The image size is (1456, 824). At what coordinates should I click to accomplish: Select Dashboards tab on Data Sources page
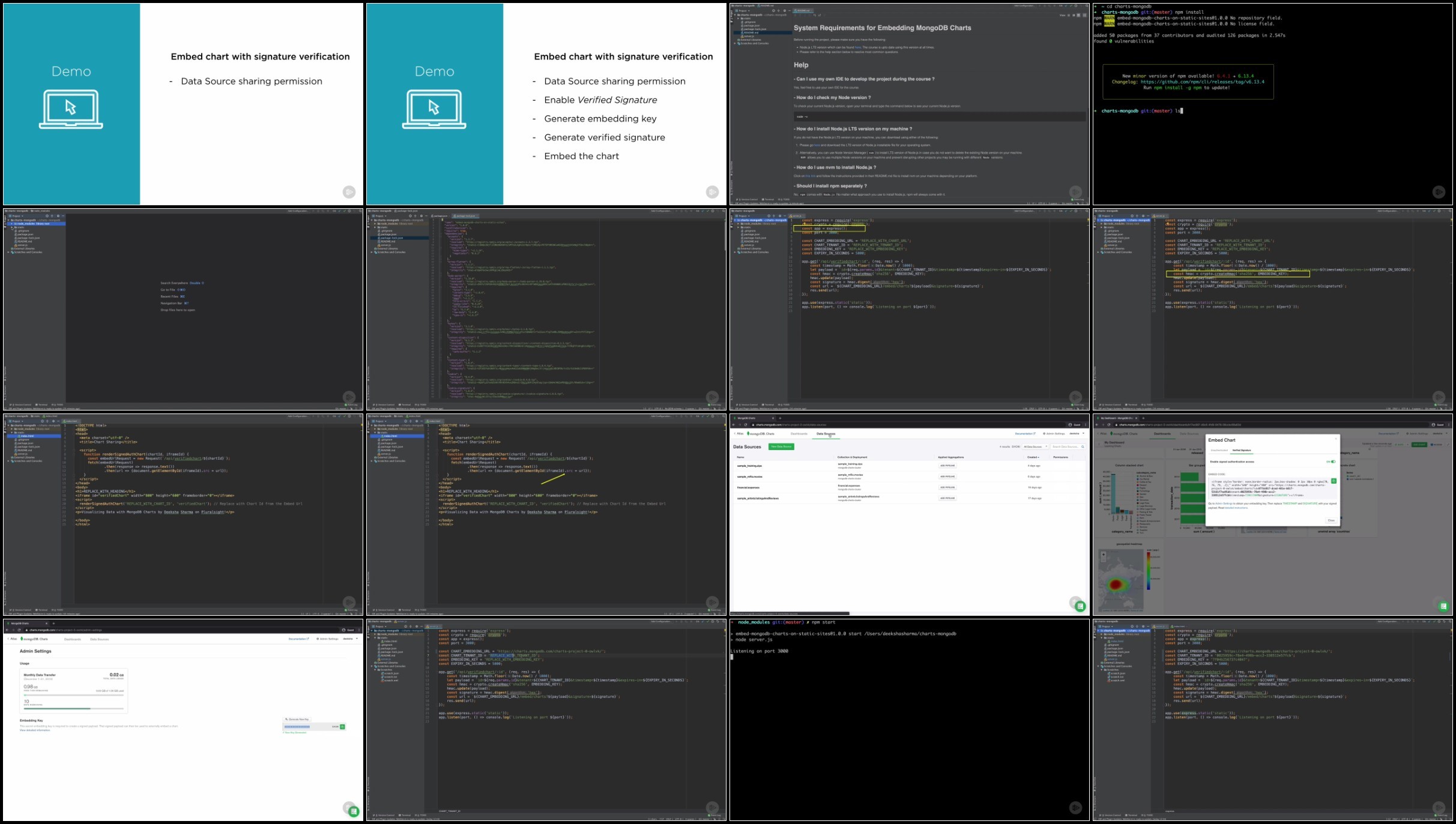tap(799, 434)
